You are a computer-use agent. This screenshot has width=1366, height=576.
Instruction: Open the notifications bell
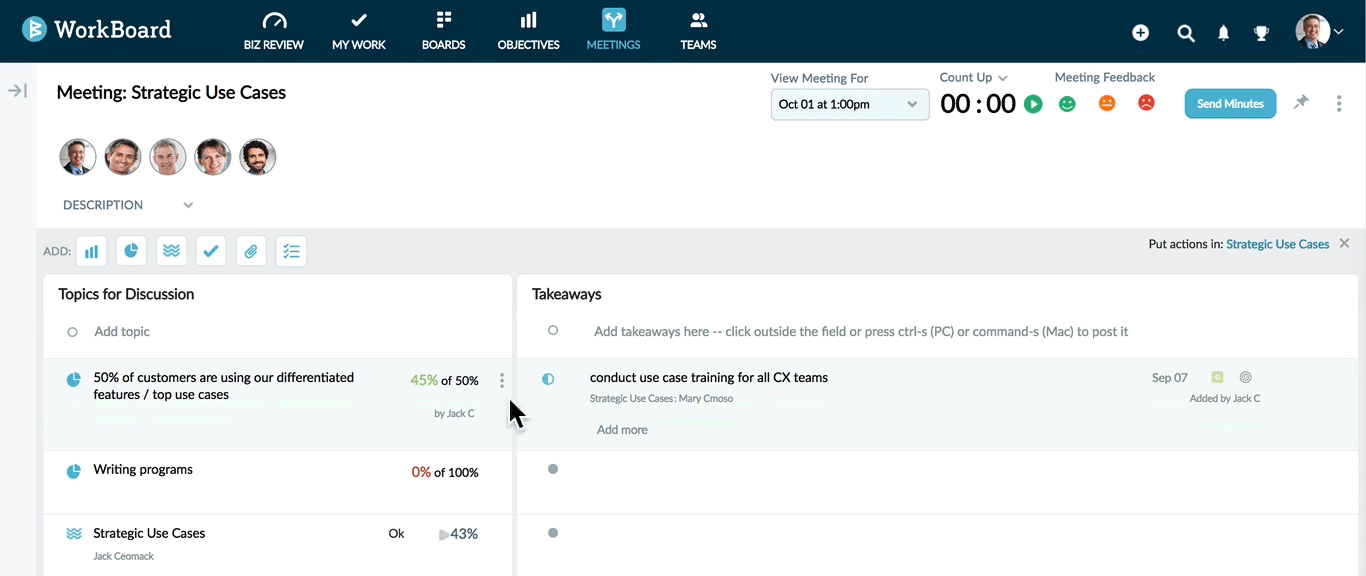pos(1223,33)
